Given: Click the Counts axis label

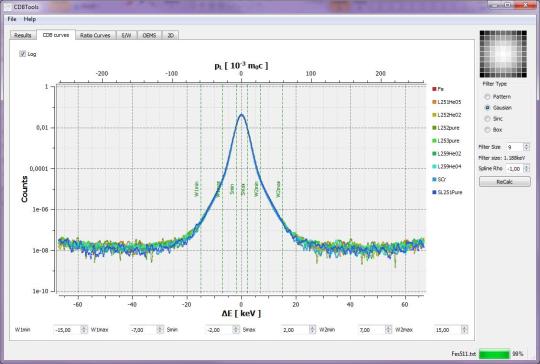Looking at the screenshot, I should (24, 189).
